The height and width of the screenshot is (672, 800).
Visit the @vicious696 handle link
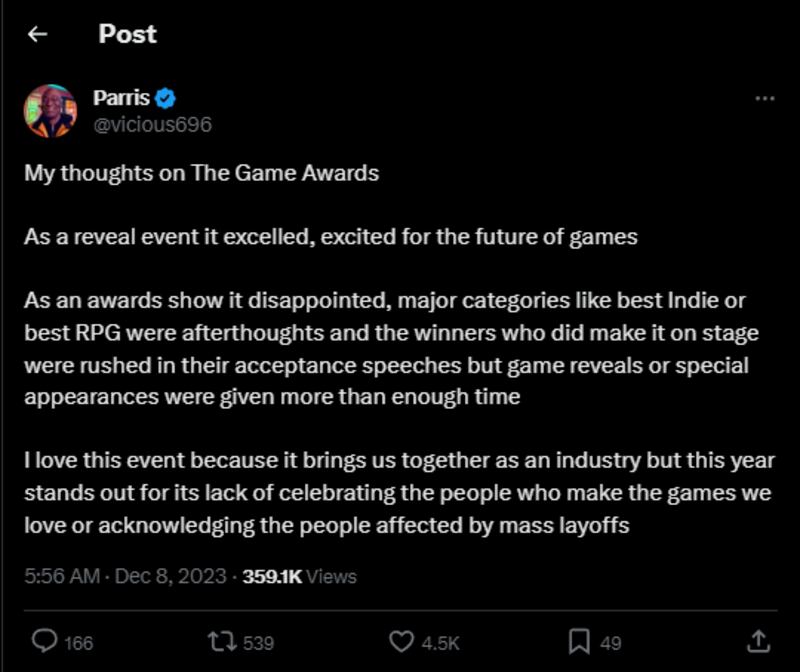tap(152, 125)
